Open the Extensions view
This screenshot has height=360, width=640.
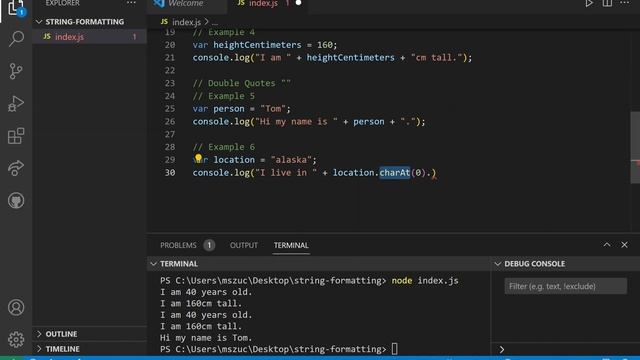[16, 136]
